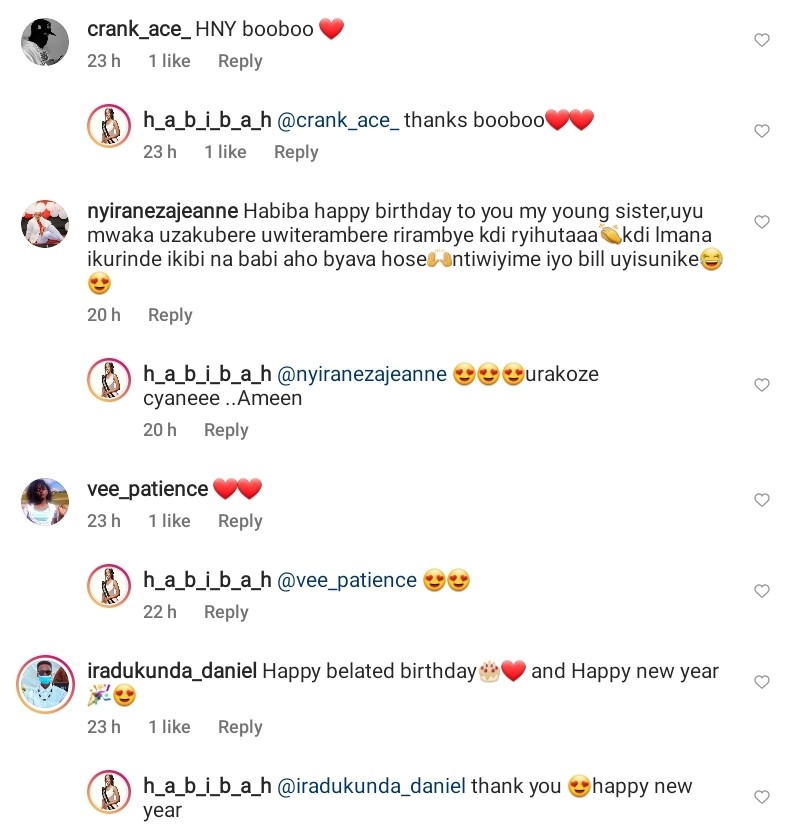Tap heart on nyiranezajeanne's birthday comment
Viewport: 800px width, 832px height.
(761, 222)
